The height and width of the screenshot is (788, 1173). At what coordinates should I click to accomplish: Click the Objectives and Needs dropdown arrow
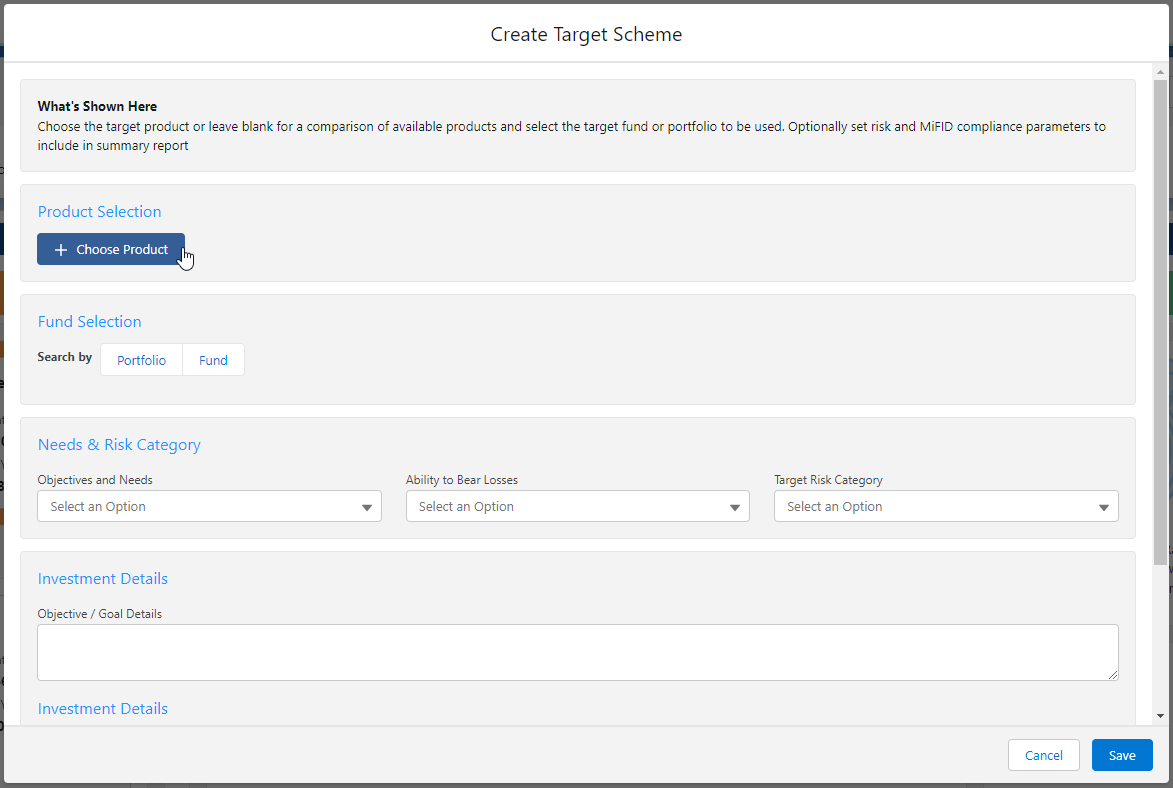367,507
